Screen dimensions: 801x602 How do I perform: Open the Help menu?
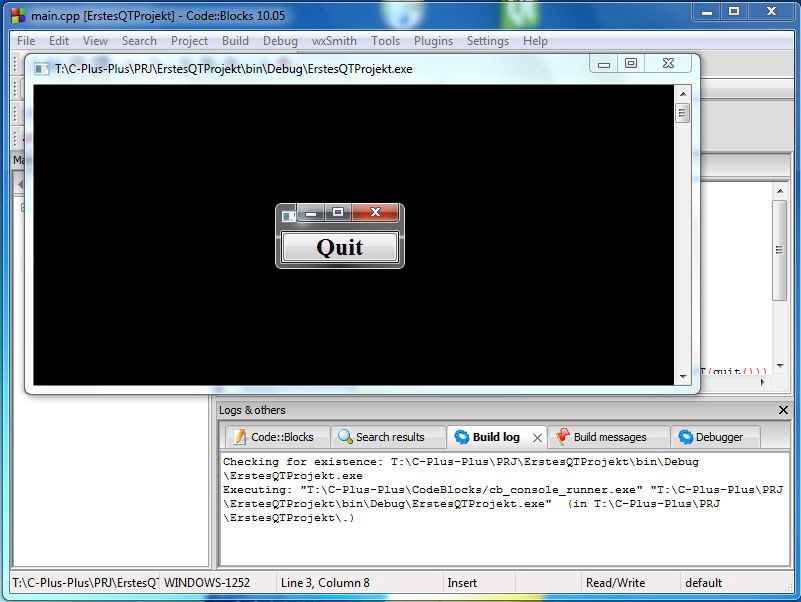535,41
